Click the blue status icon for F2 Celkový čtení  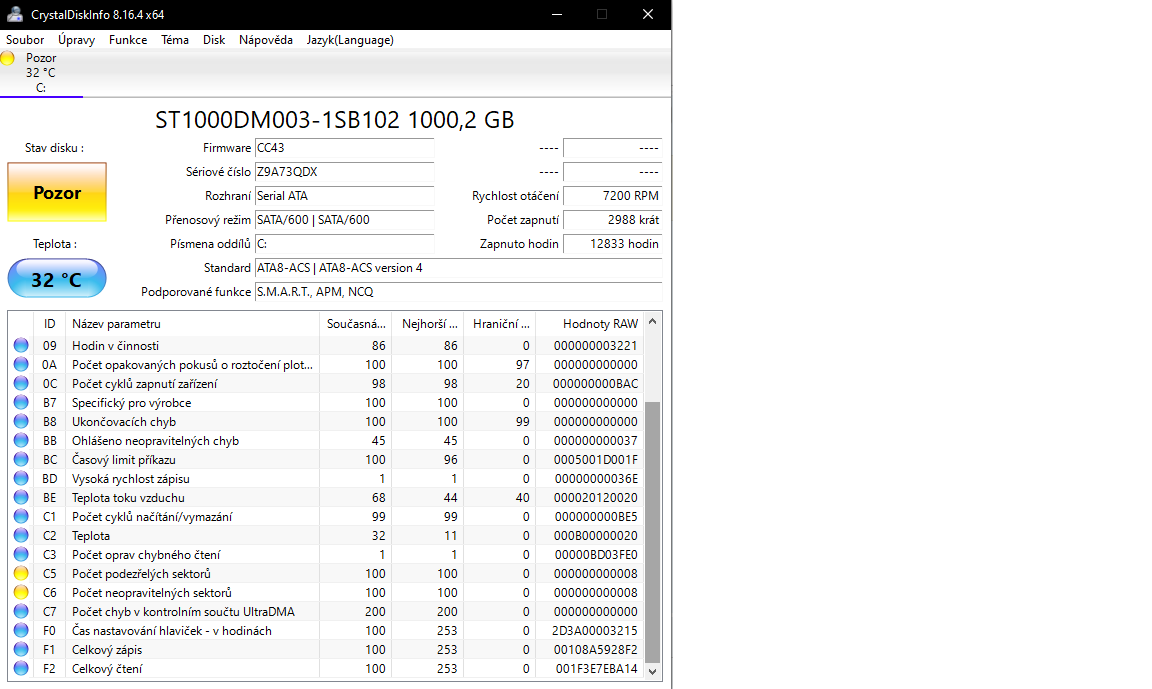click(x=21, y=669)
